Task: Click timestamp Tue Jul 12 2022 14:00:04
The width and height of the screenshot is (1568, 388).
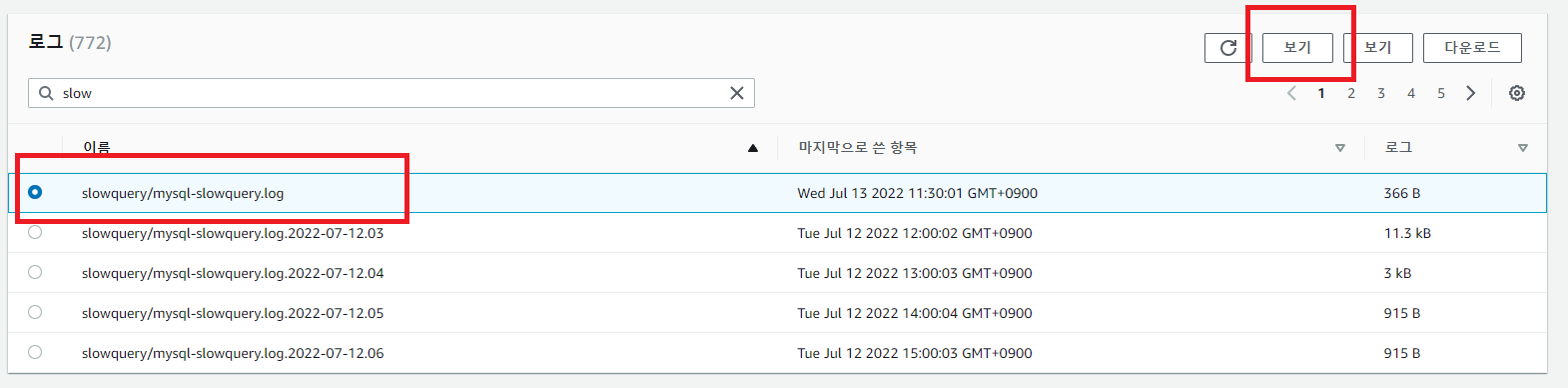Action: click(x=915, y=313)
